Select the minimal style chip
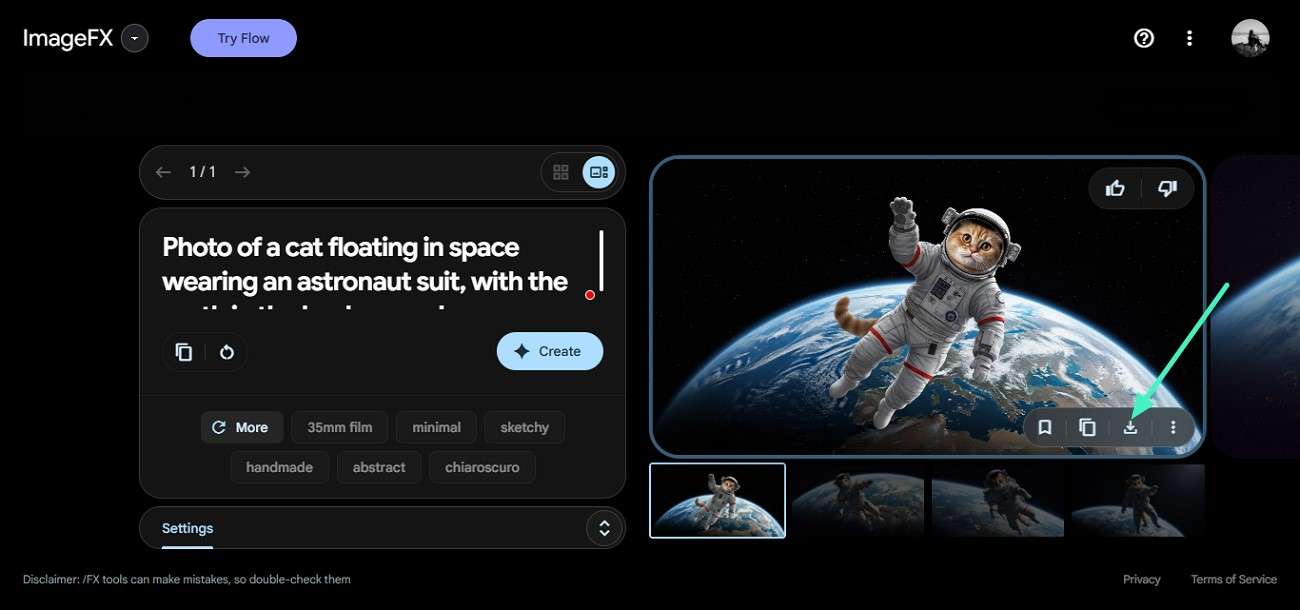This screenshot has width=1300, height=610. click(436, 427)
